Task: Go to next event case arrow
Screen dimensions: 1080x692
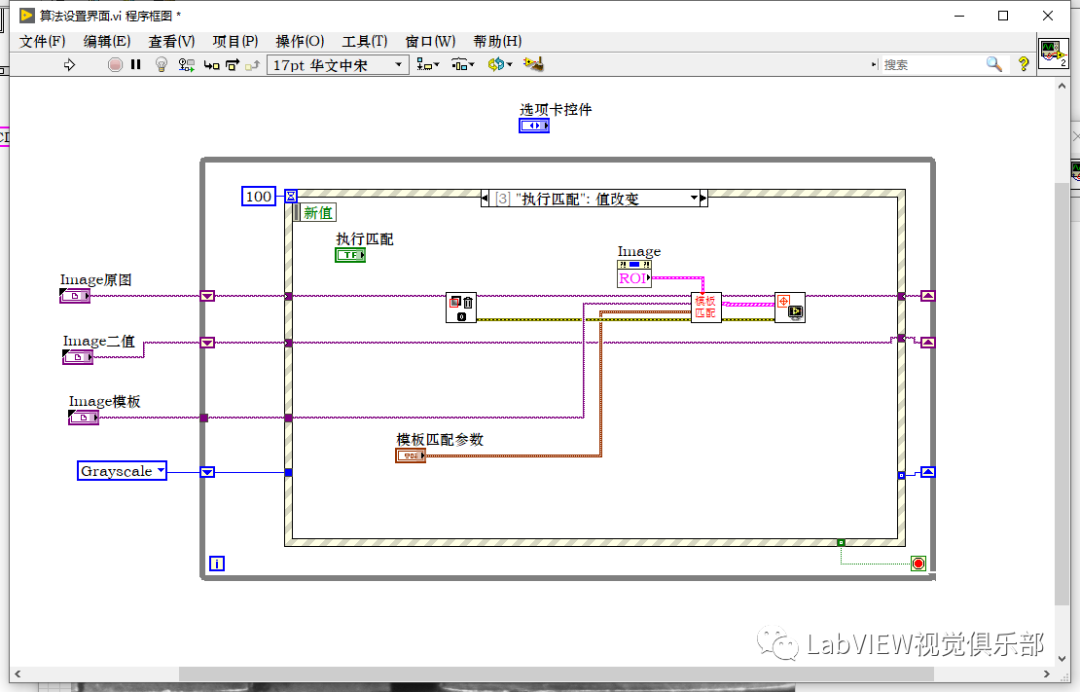Action: click(703, 198)
